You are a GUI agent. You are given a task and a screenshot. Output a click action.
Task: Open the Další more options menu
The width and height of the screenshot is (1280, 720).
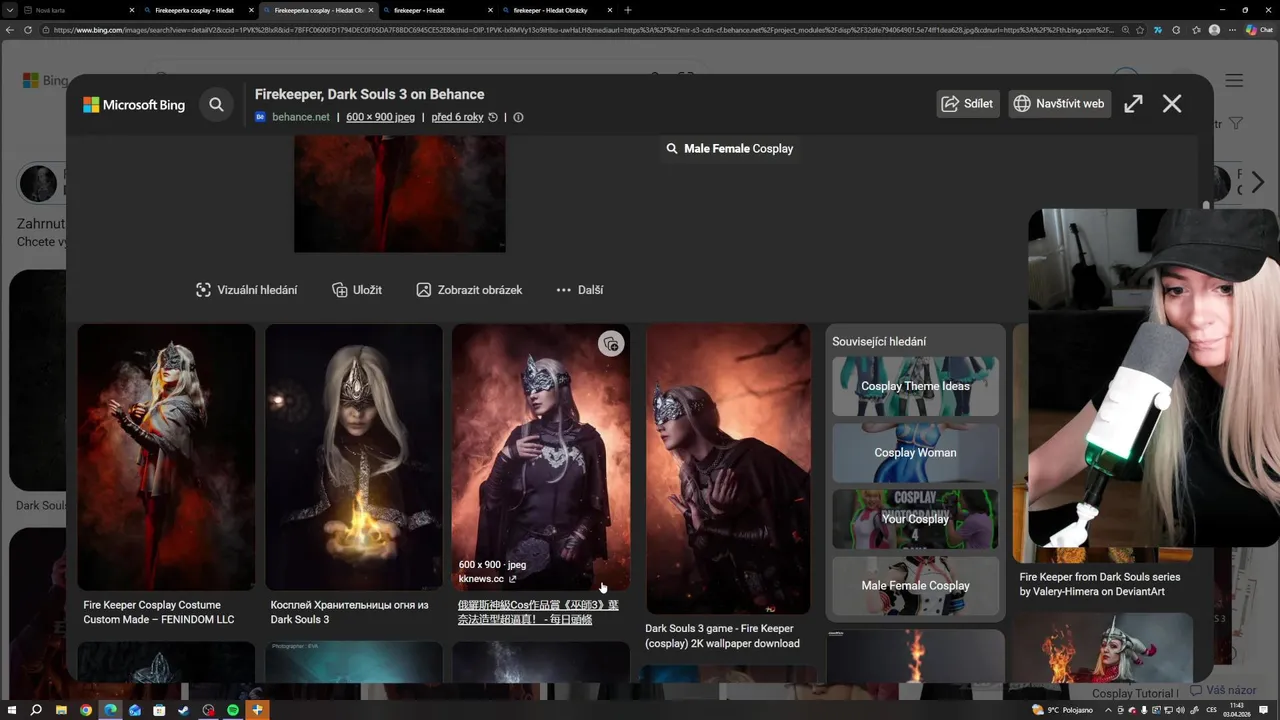580,290
